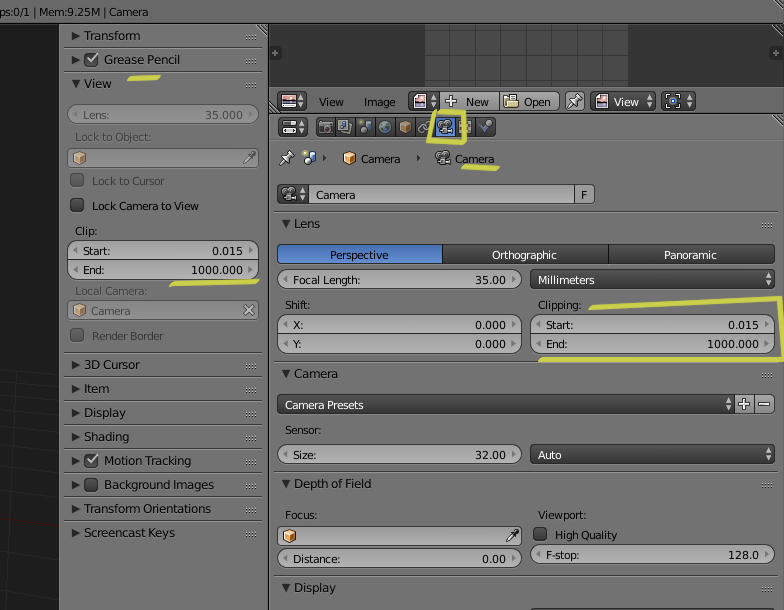This screenshot has height=610, width=784.
Task: Open the Object Constraints chain icon tab
Action: (424, 127)
